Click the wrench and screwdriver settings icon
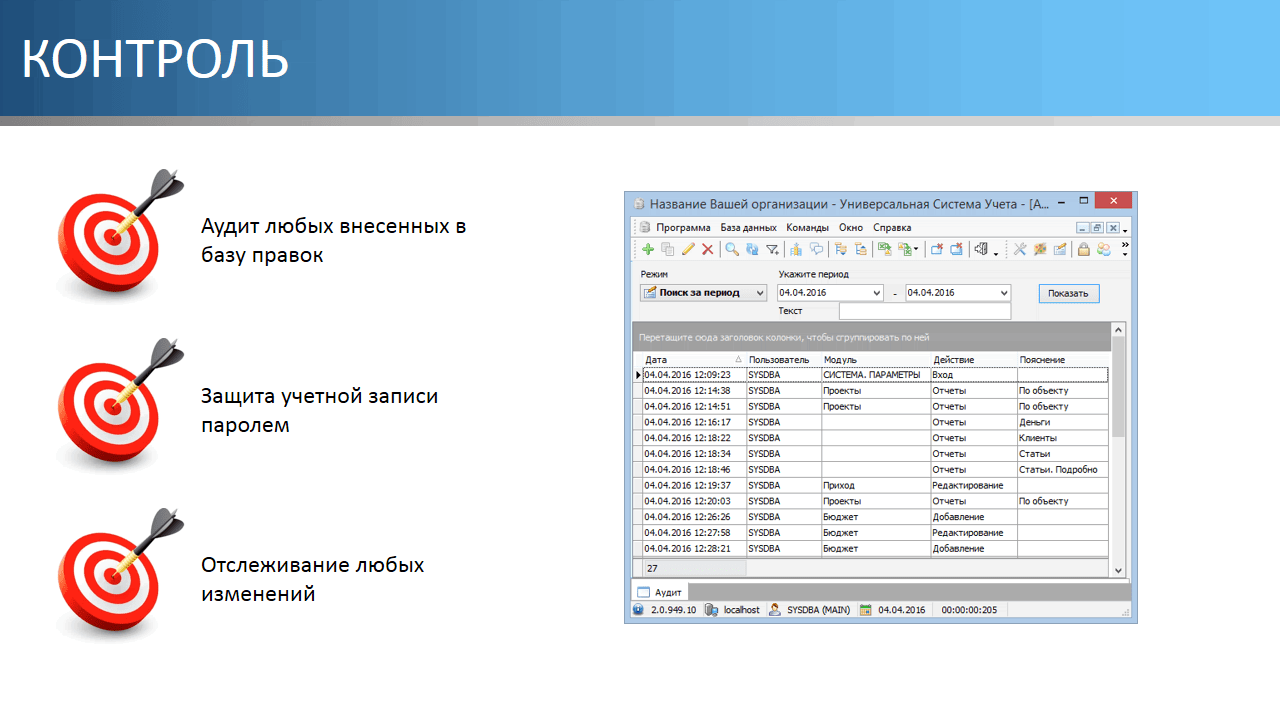The width and height of the screenshot is (1280, 720). [1019, 249]
